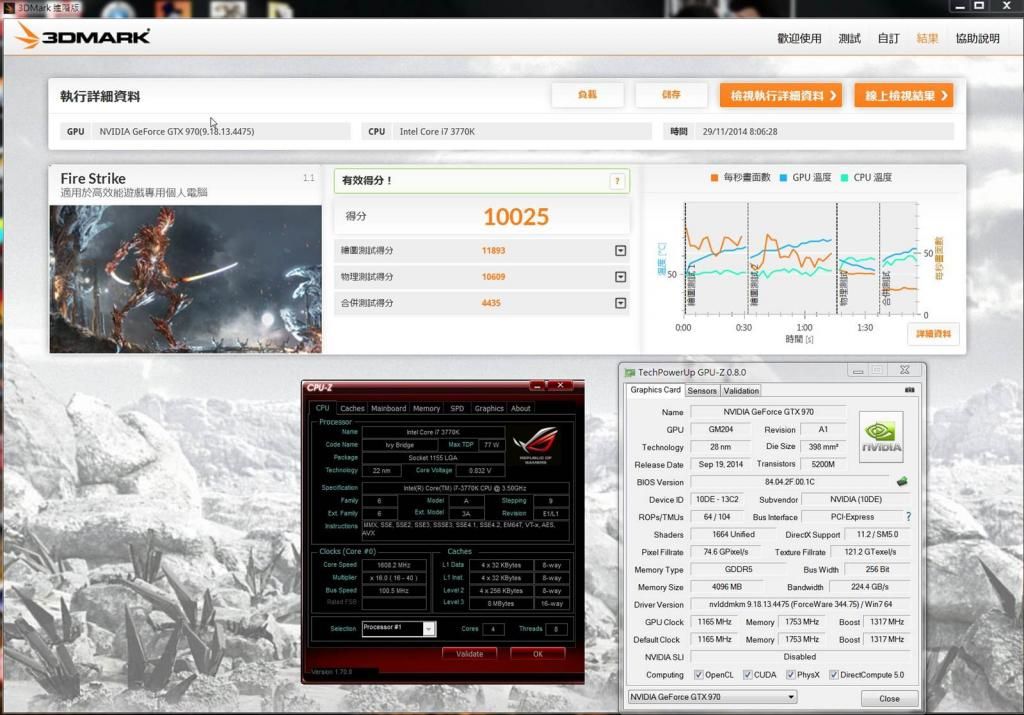This screenshot has width=1024, height=715.
Task: Maximize the 3DMark window
Action: (979, 5)
